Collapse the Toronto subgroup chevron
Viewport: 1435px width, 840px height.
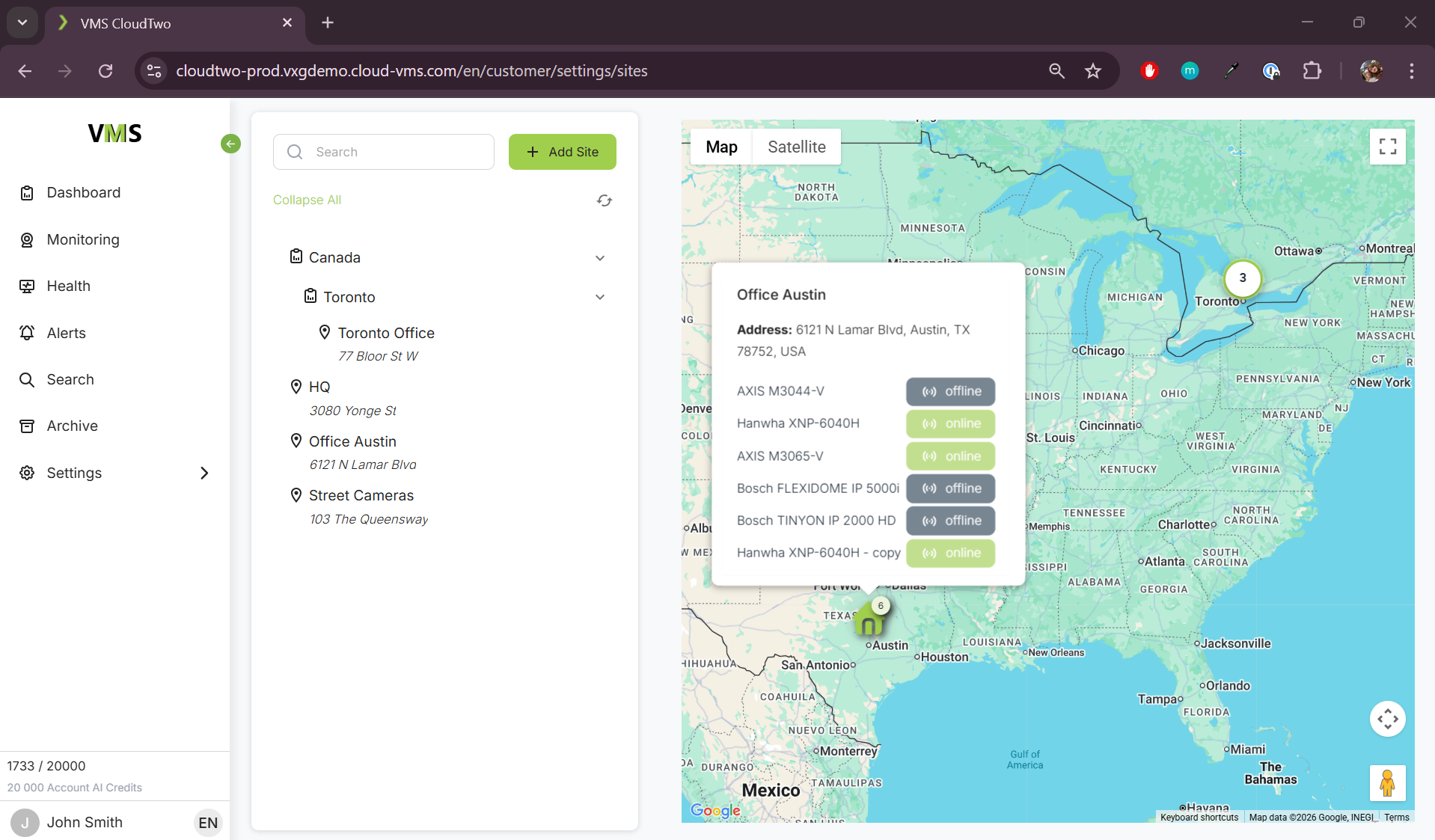[599, 297]
